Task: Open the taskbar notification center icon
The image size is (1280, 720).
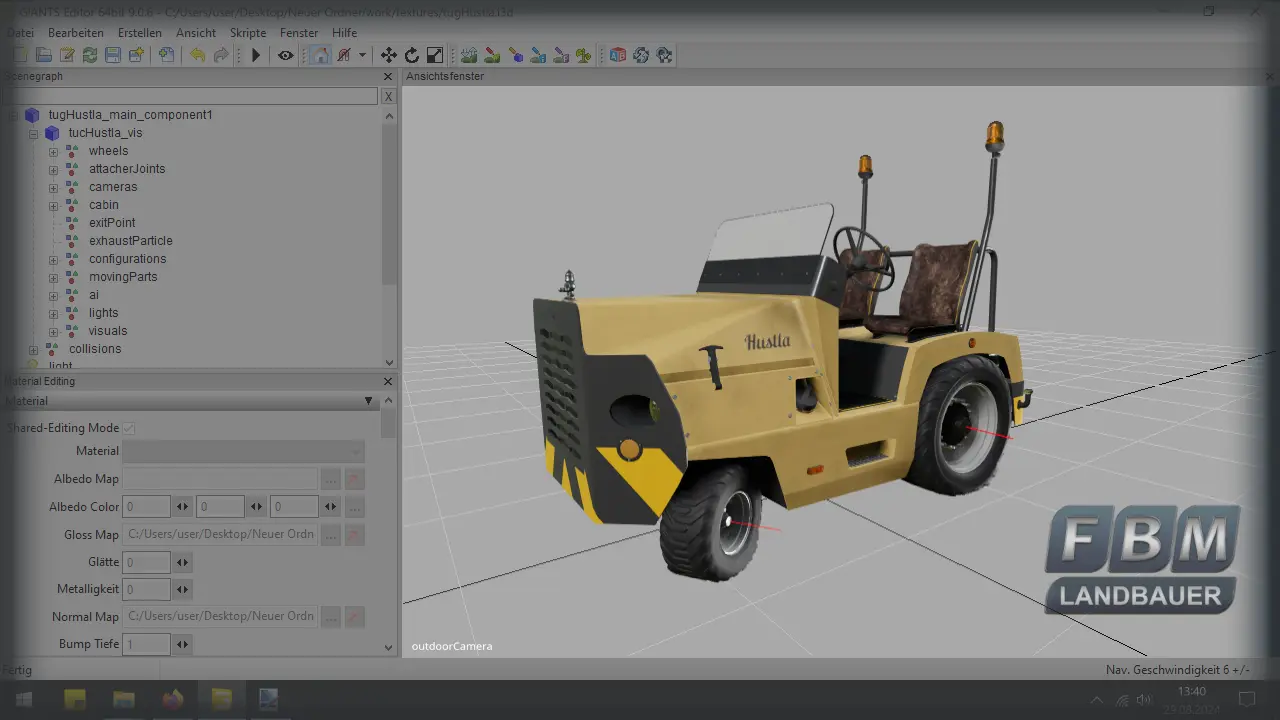Action: pyautogui.click(x=1247, y=699)
